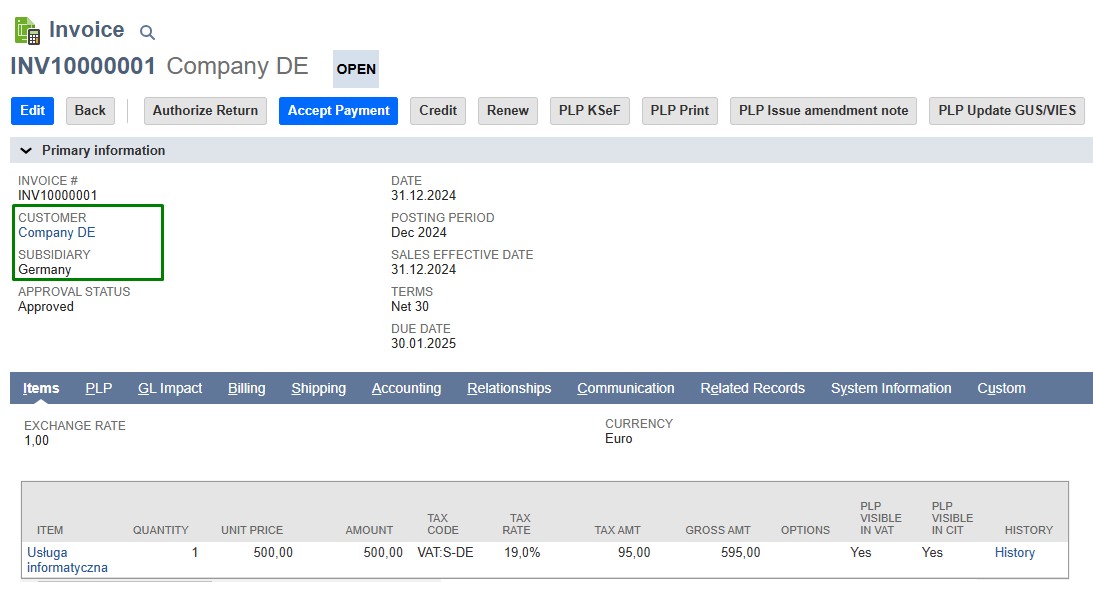This screenshot has height=590, width=1093.
Task: Open the Company DE customer link
Action: click(x=57, y=233)
